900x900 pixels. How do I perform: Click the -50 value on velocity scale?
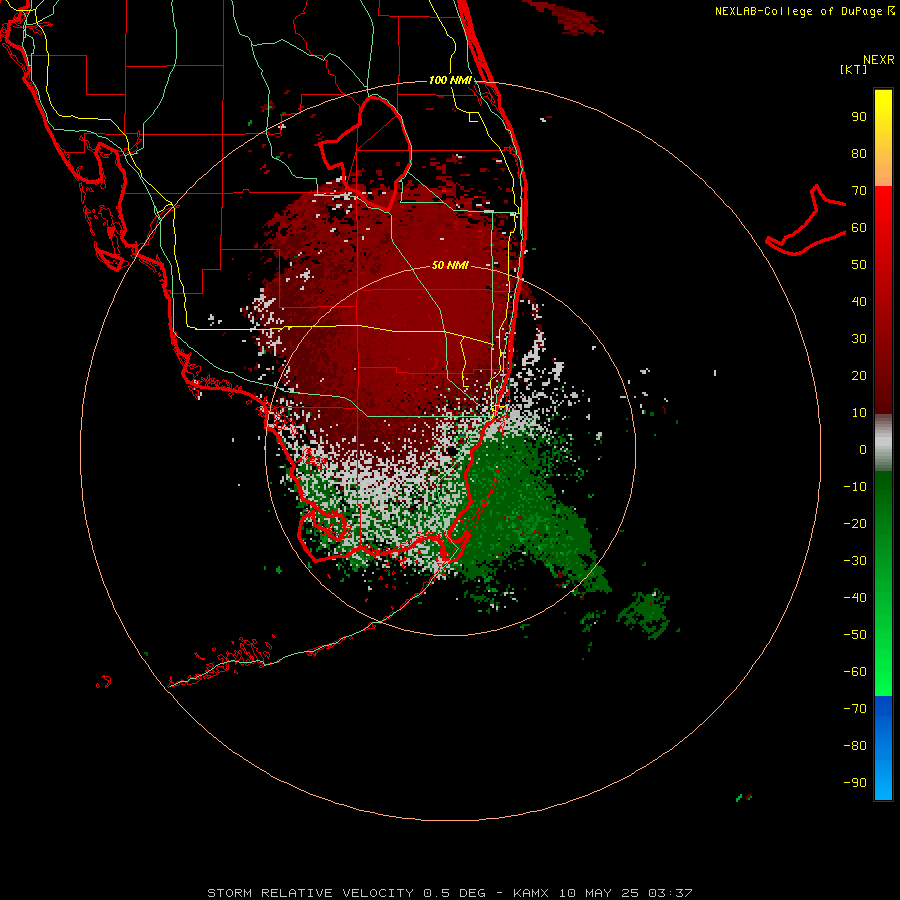855,634
